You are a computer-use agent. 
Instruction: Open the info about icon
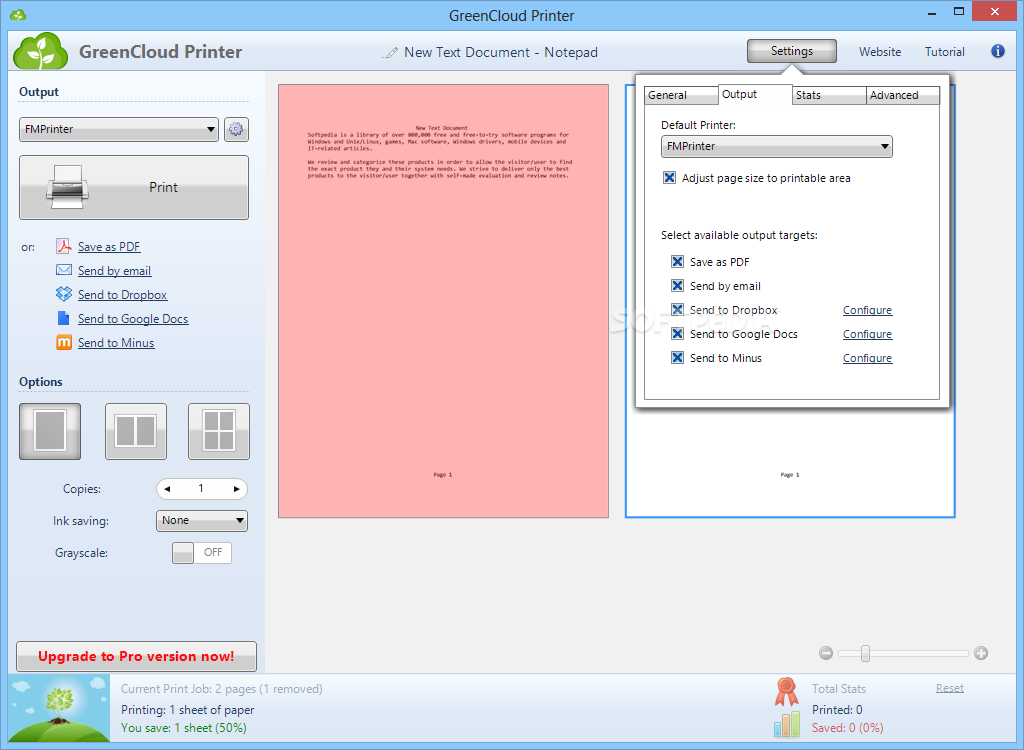tap(998, 51)
